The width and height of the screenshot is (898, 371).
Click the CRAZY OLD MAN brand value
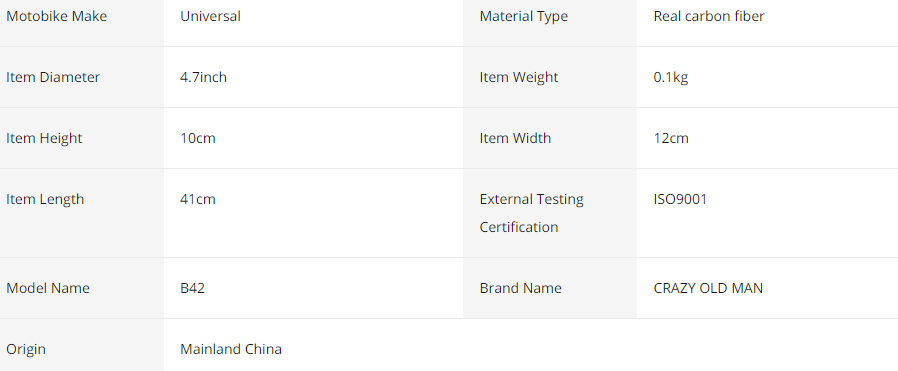708,288
